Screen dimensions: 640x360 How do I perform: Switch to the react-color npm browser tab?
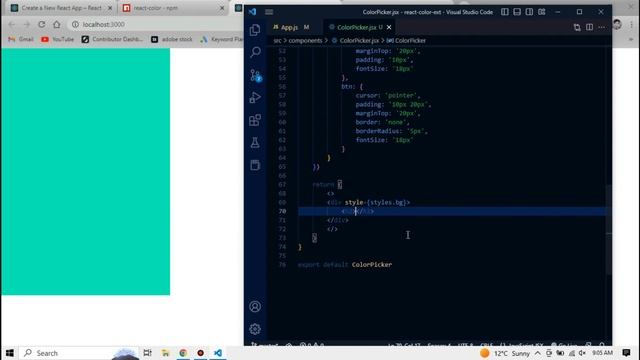point(173,8)
